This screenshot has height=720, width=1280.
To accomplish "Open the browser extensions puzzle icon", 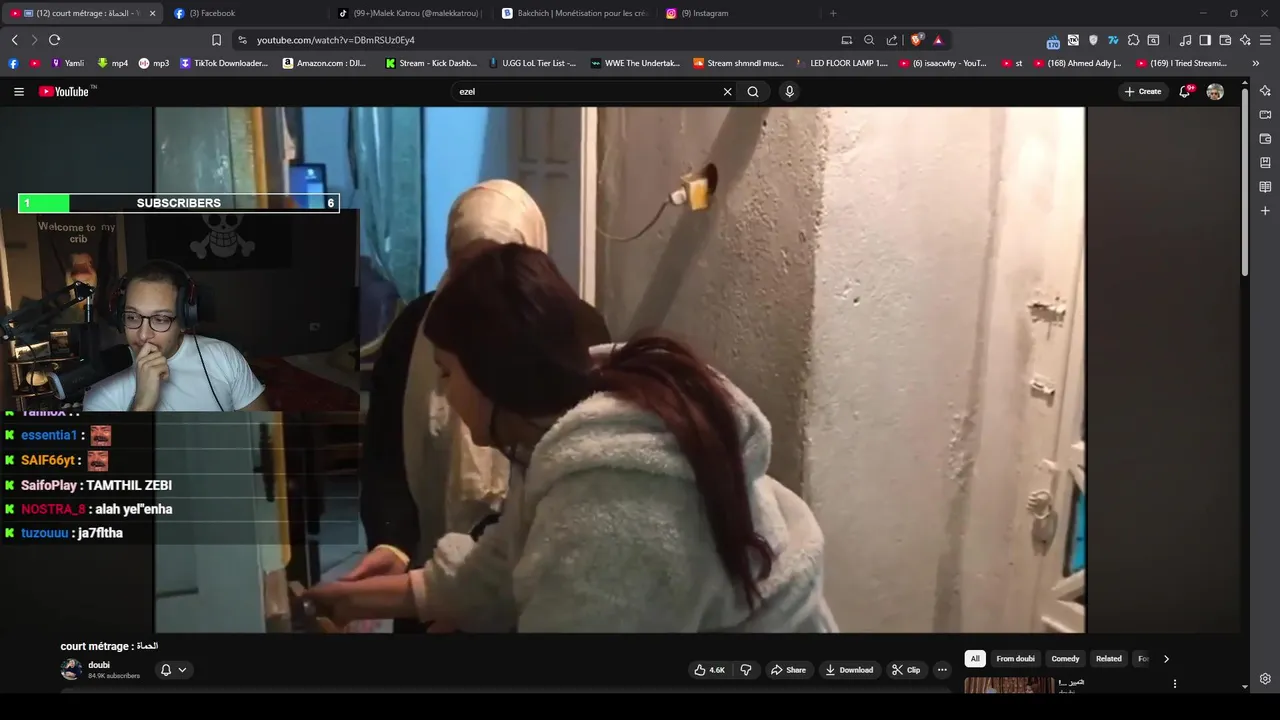I will (x=1133, y=40).
